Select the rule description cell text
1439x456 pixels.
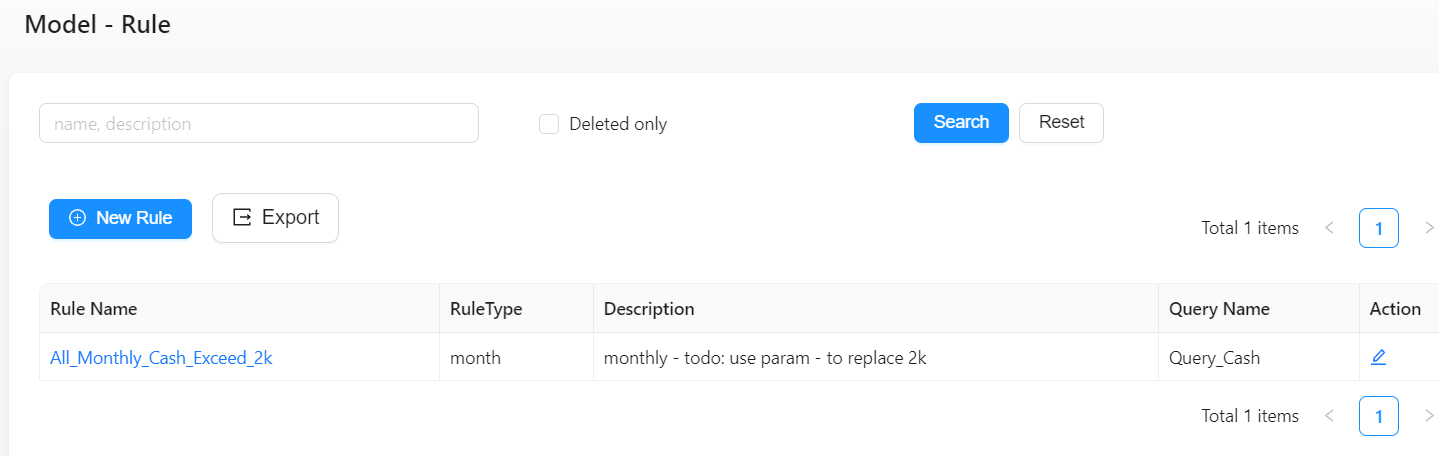765,358
